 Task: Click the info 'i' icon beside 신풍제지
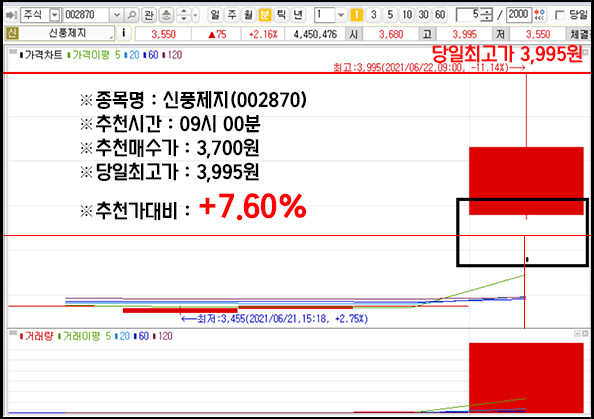tap(123, 34)
